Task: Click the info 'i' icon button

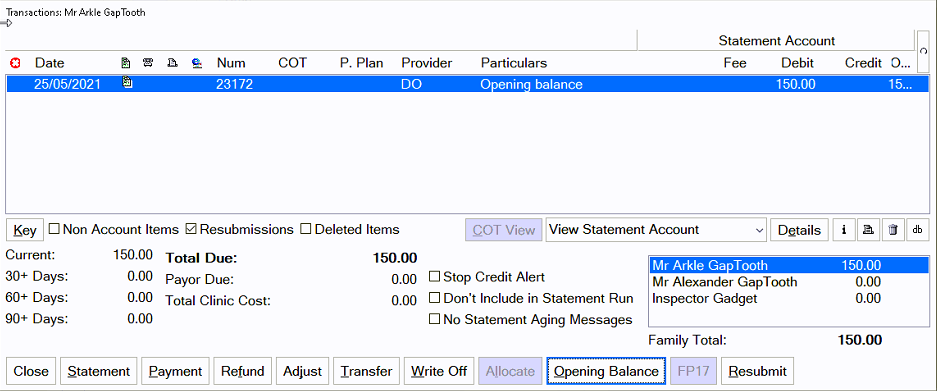Action: tap(844, 230)
